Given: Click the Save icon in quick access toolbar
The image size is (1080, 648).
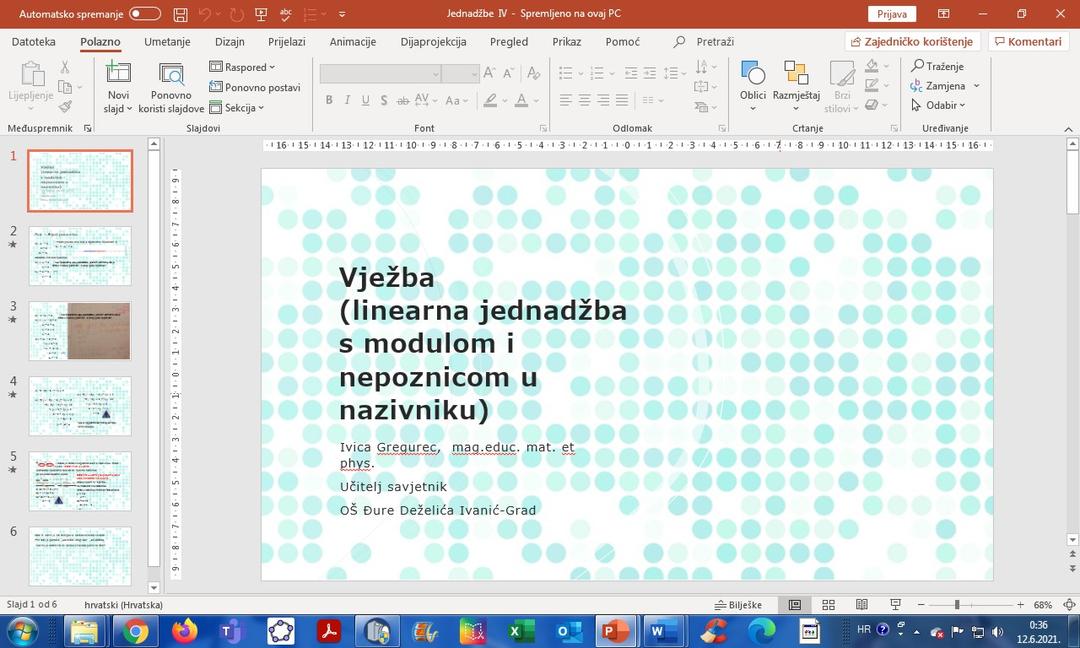Looking at the screenshot, I should click(180, 14).
